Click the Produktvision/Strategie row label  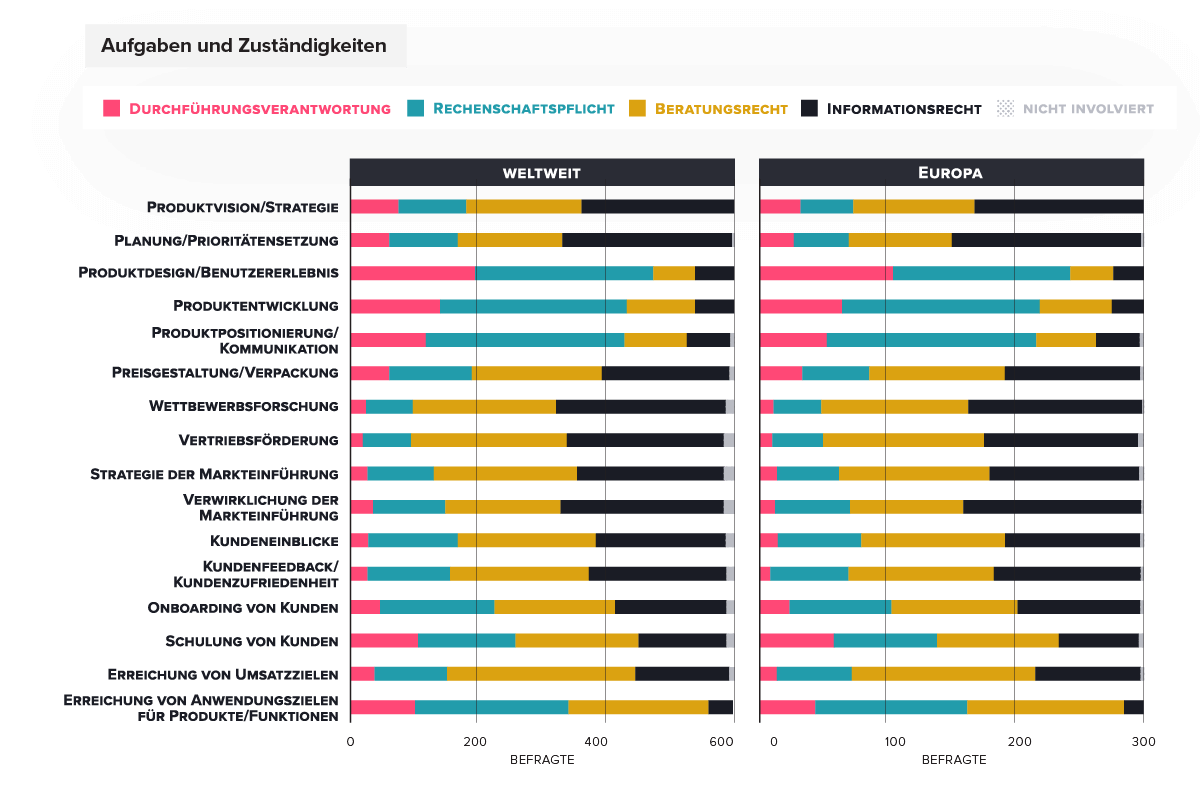coord(242,207)
